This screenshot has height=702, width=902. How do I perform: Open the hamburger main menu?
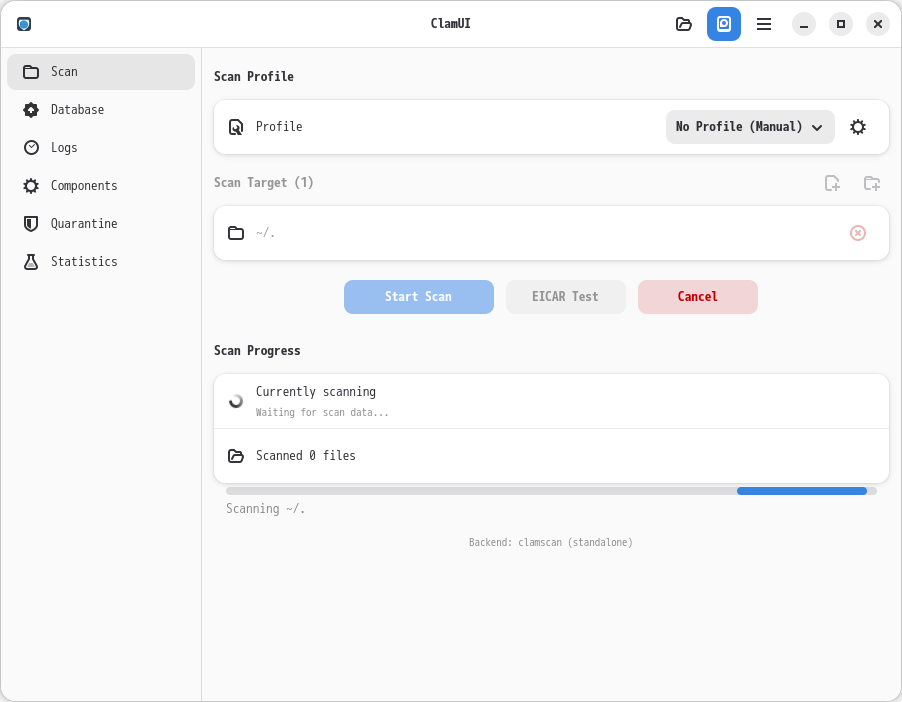764,24
